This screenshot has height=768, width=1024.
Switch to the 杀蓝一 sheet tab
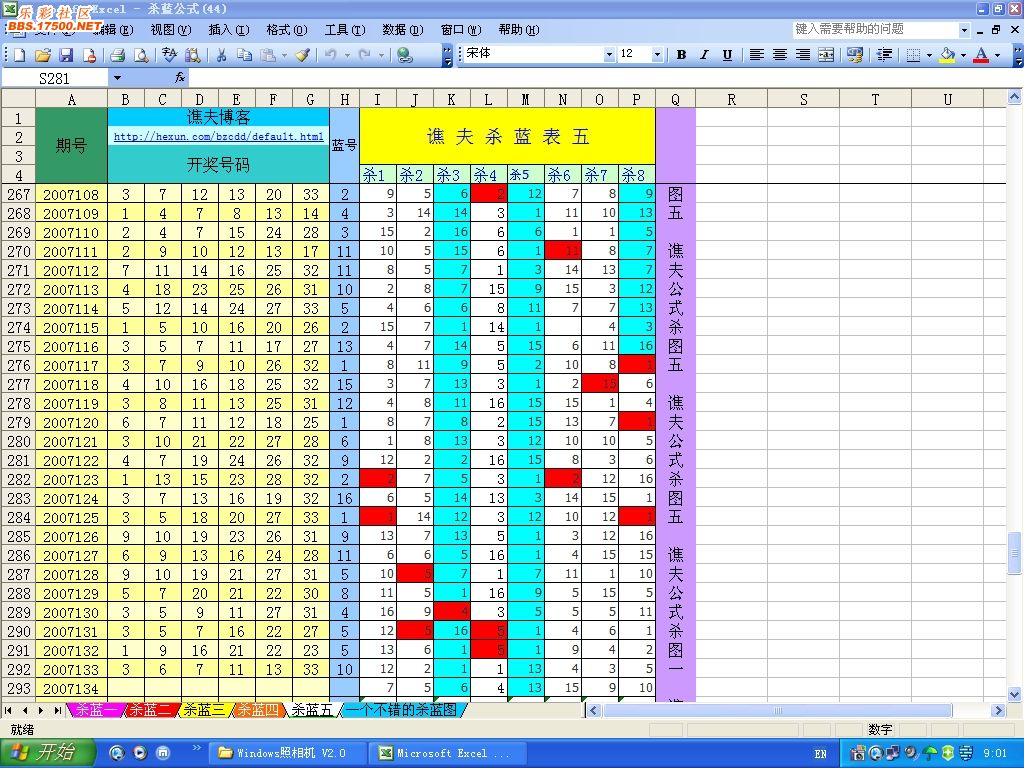point(96,710)
